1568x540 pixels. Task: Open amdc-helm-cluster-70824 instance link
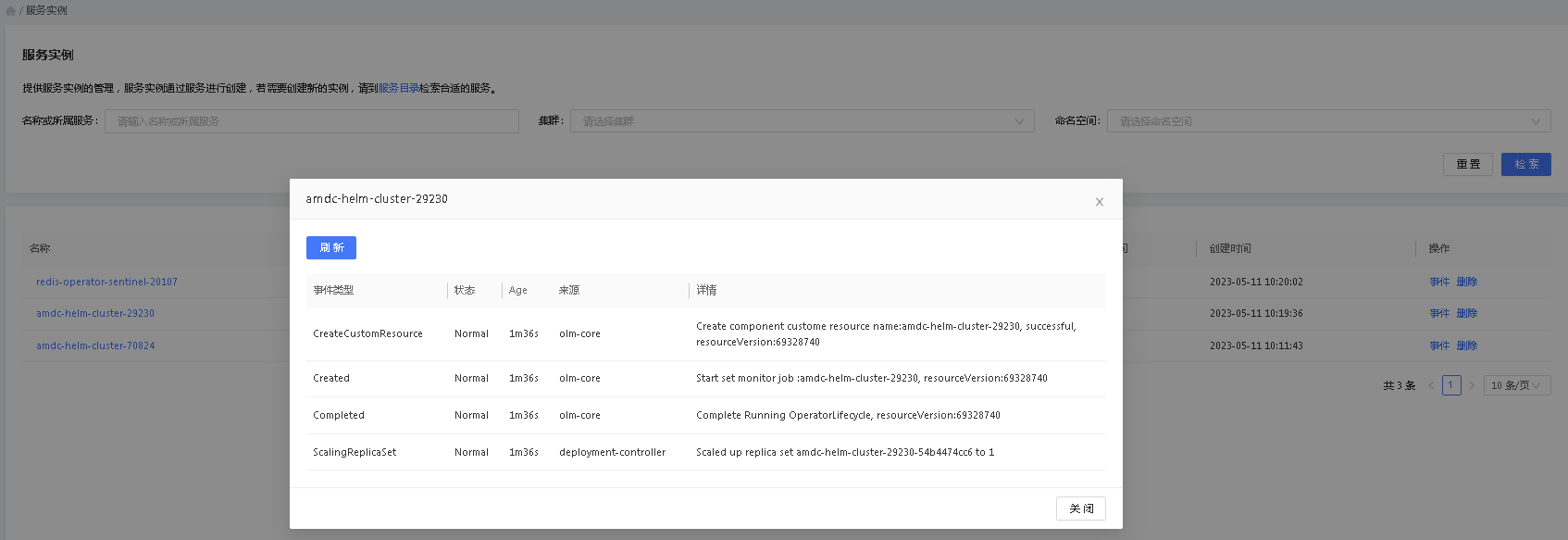click(x=95, y=345)
